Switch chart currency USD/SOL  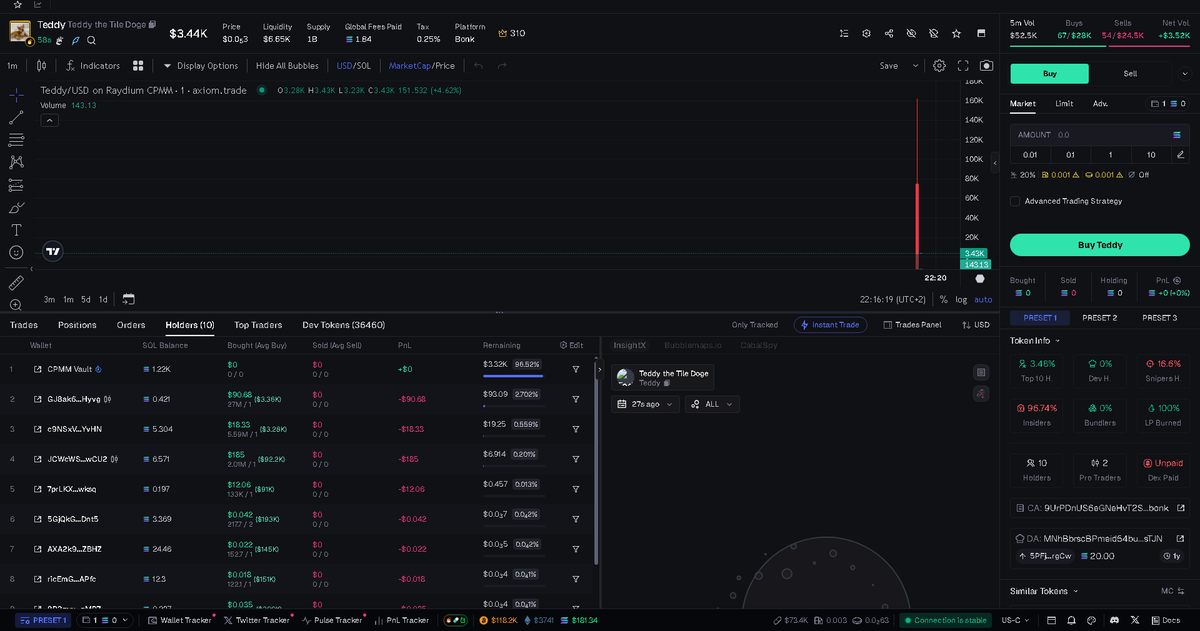(x=352, y=66)
